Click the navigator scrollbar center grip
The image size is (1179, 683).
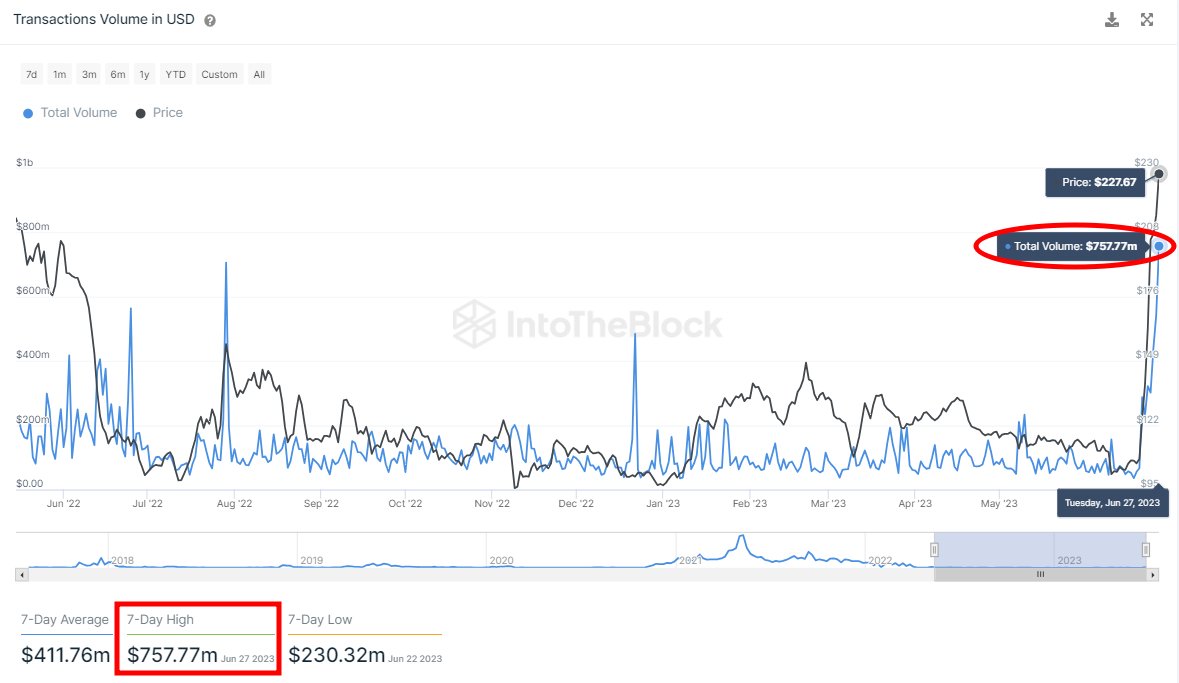tap(1040, 575)
